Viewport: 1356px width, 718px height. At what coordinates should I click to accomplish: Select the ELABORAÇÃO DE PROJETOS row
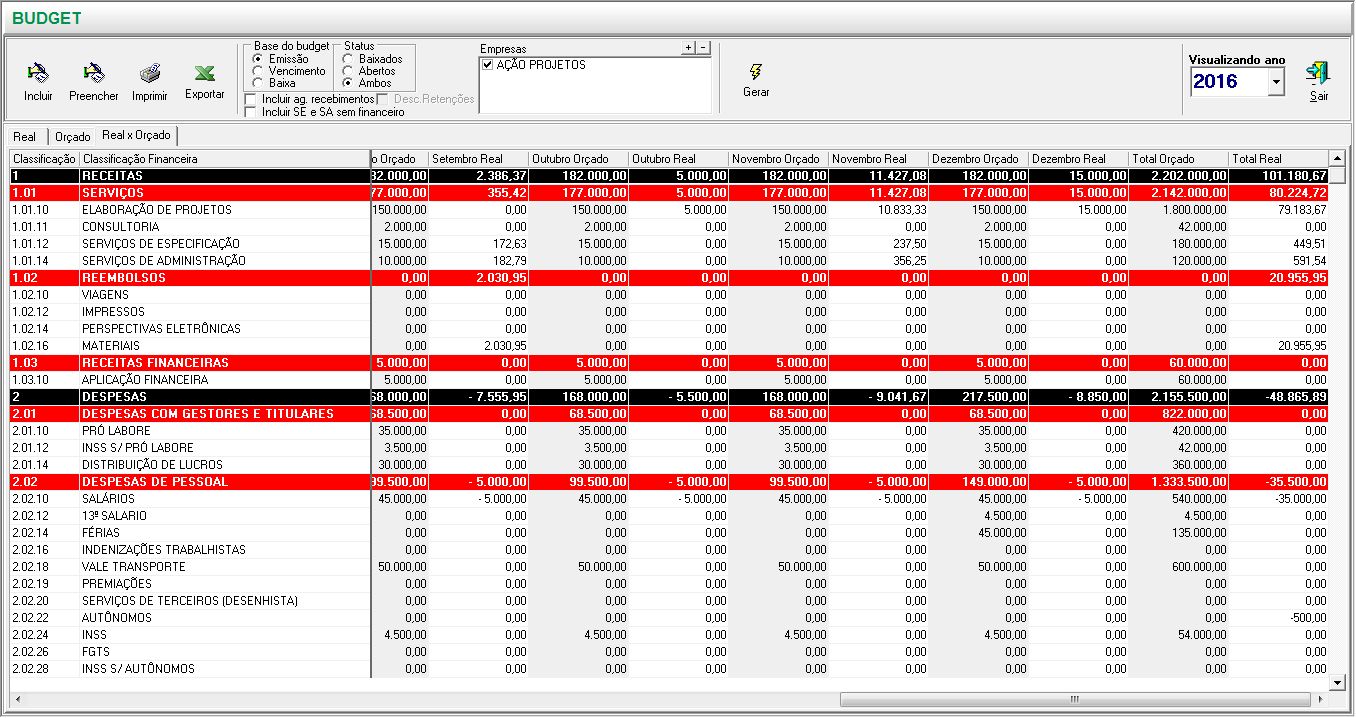156,210
